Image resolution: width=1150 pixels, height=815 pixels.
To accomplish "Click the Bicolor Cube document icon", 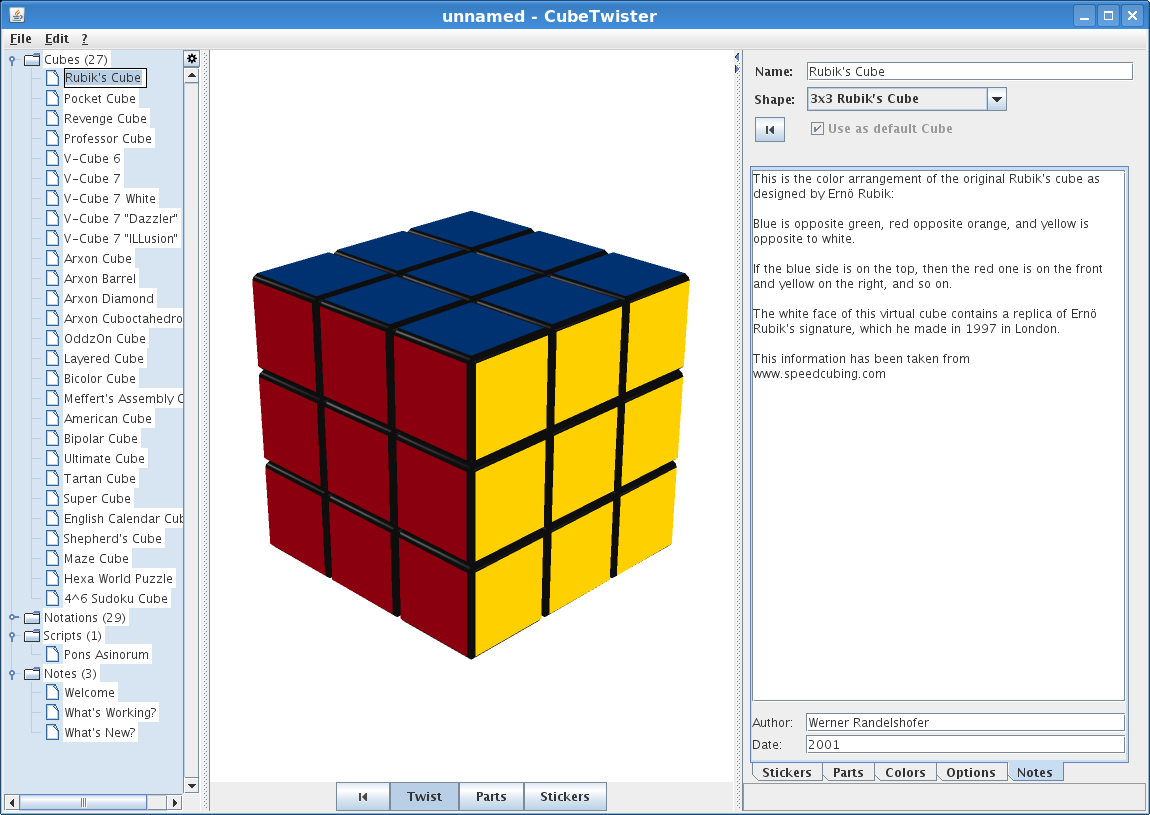I will (52, 378).
